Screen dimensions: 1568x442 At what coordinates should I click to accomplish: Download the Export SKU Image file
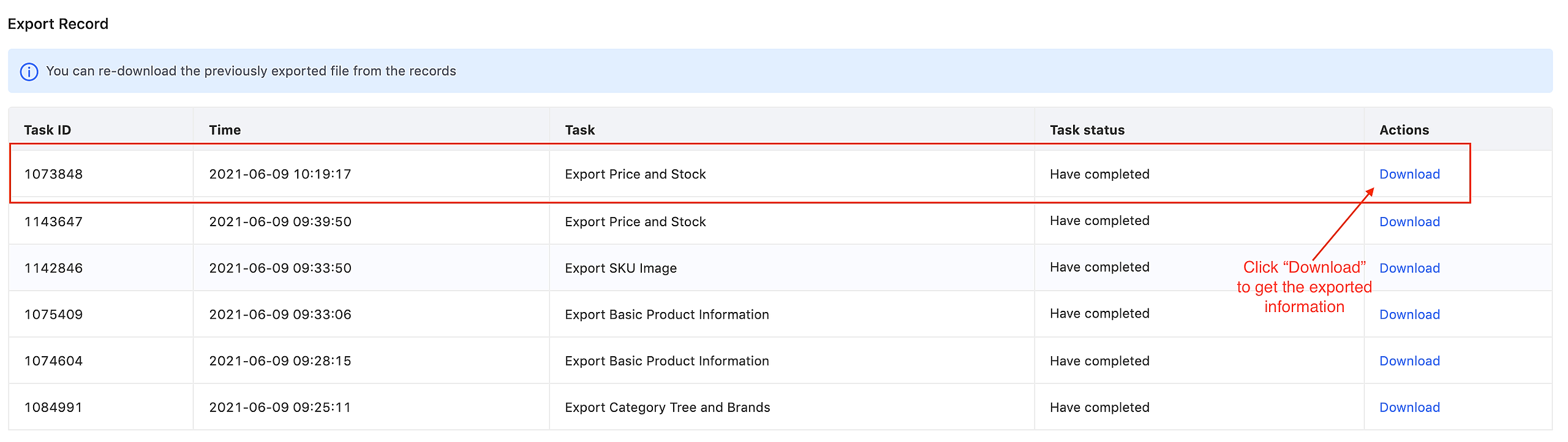pos(1409,269)
